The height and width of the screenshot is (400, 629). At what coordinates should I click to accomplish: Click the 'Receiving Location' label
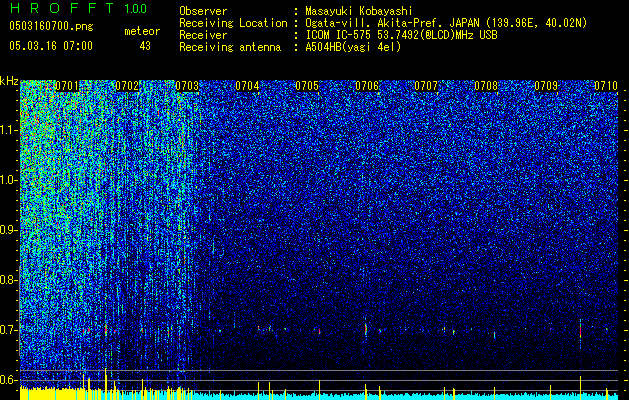tap(233, 23)
